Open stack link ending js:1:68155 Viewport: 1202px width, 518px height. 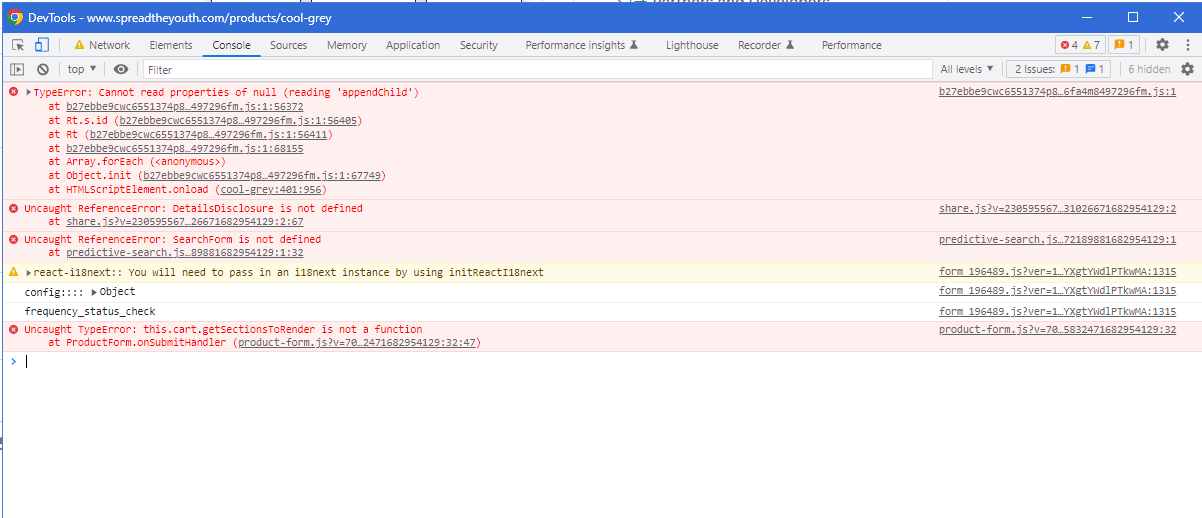[185, 148]
